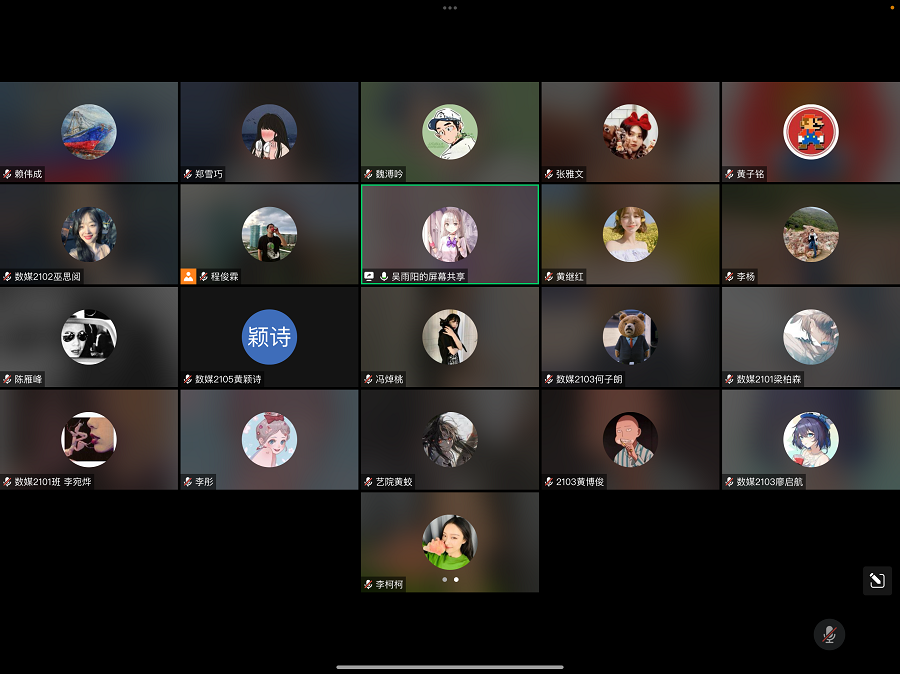
Task: Tap the muted mic icon beside 李柯柯
Action: point(368,584)
